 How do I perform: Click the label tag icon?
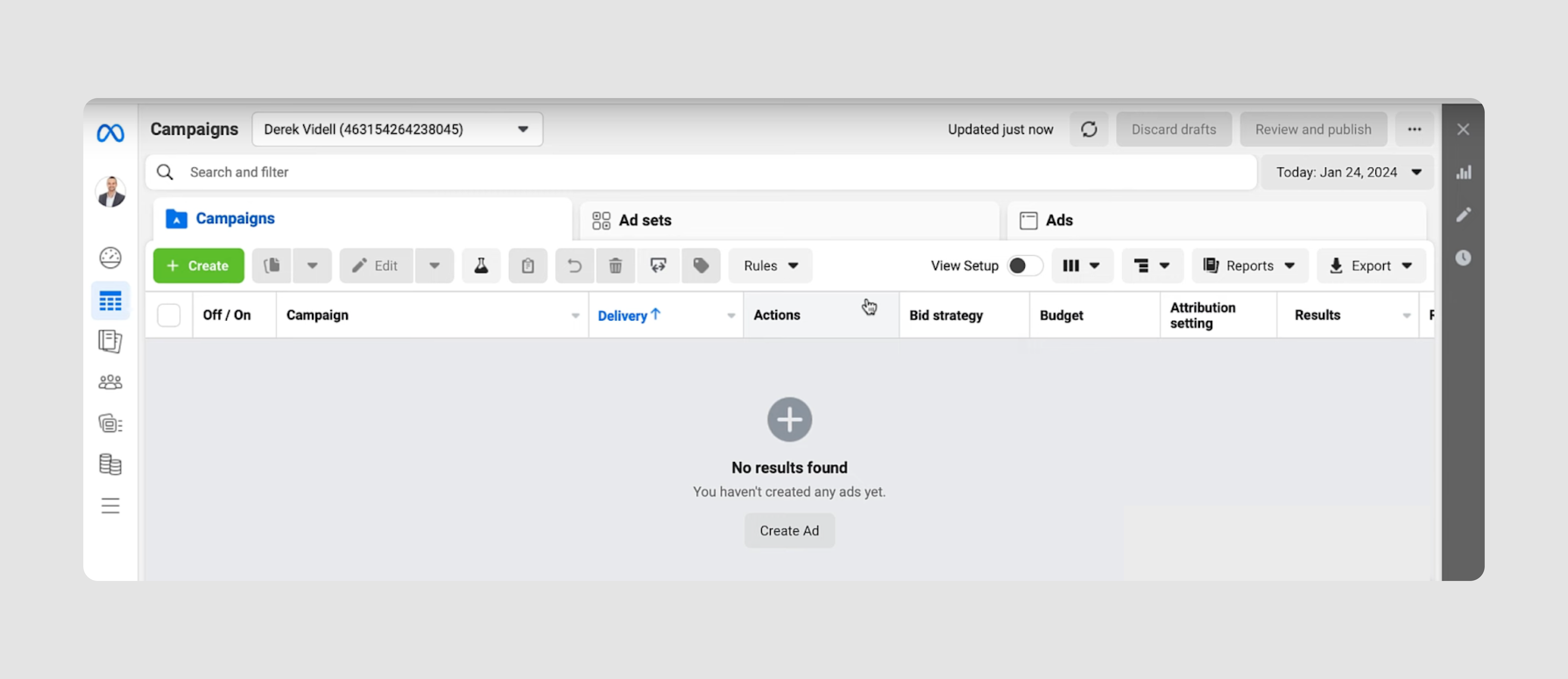coord(701,265)
